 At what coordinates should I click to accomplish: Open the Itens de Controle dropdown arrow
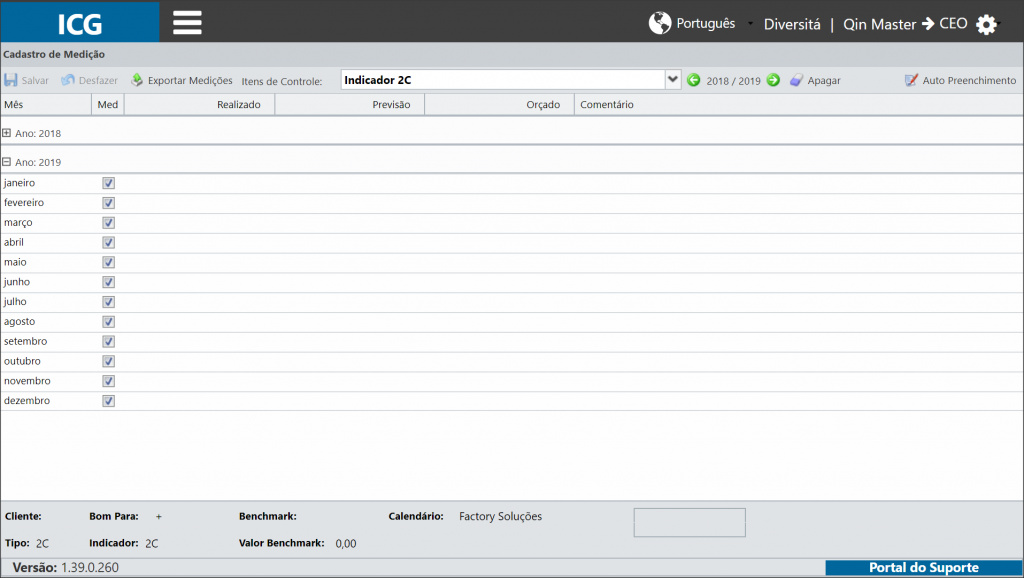click(x=673, y=80)
